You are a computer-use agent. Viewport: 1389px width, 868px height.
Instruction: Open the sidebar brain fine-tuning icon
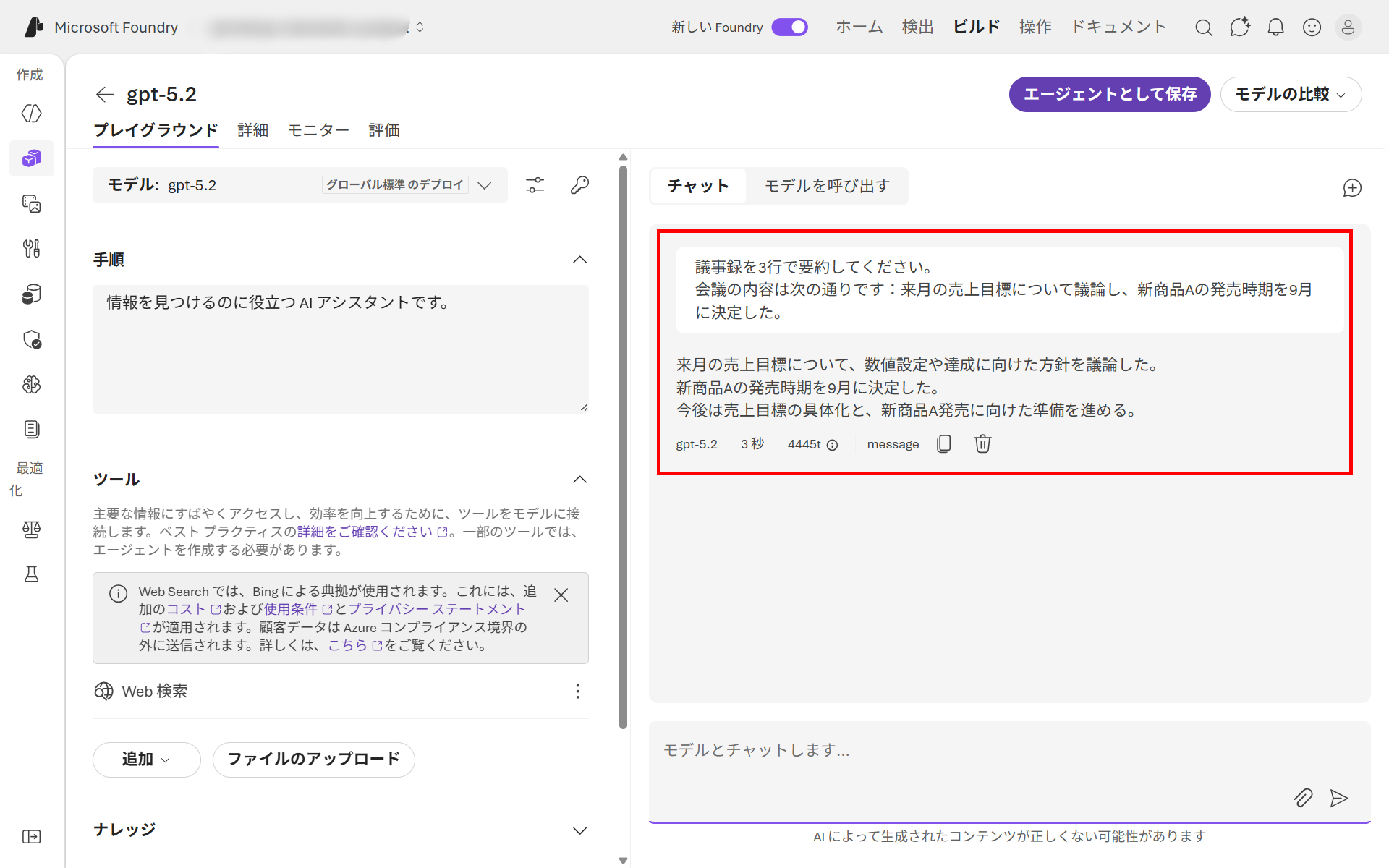pyautogui.click(x=32, y=384)
